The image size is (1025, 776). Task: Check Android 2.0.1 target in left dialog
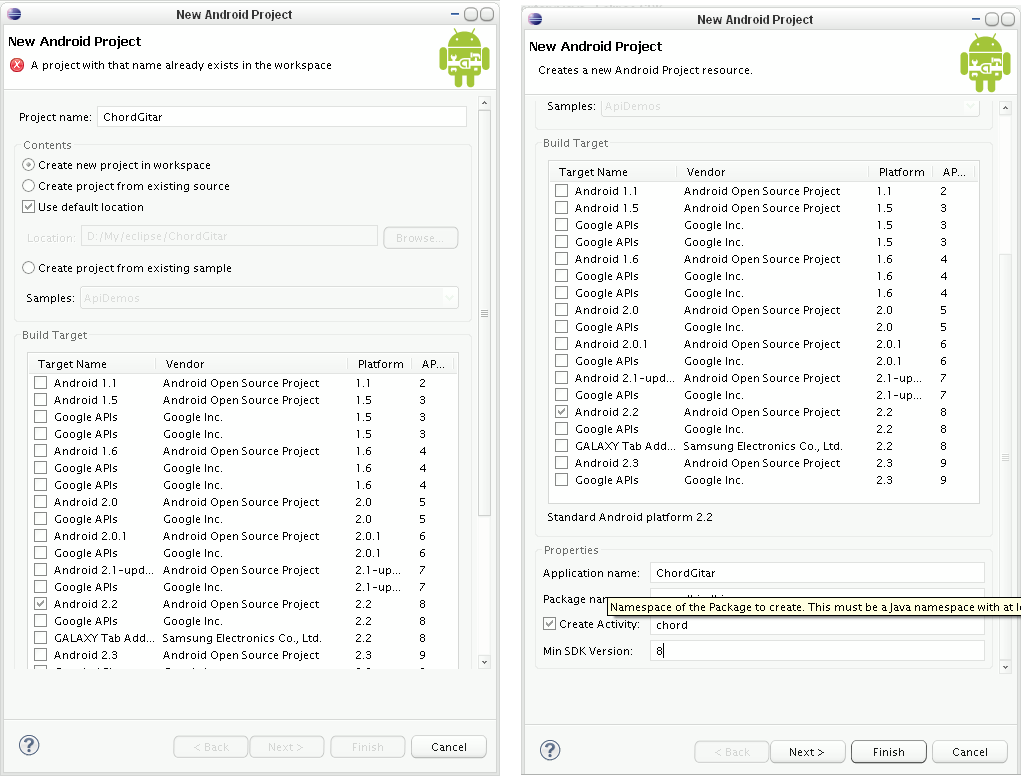41,535
